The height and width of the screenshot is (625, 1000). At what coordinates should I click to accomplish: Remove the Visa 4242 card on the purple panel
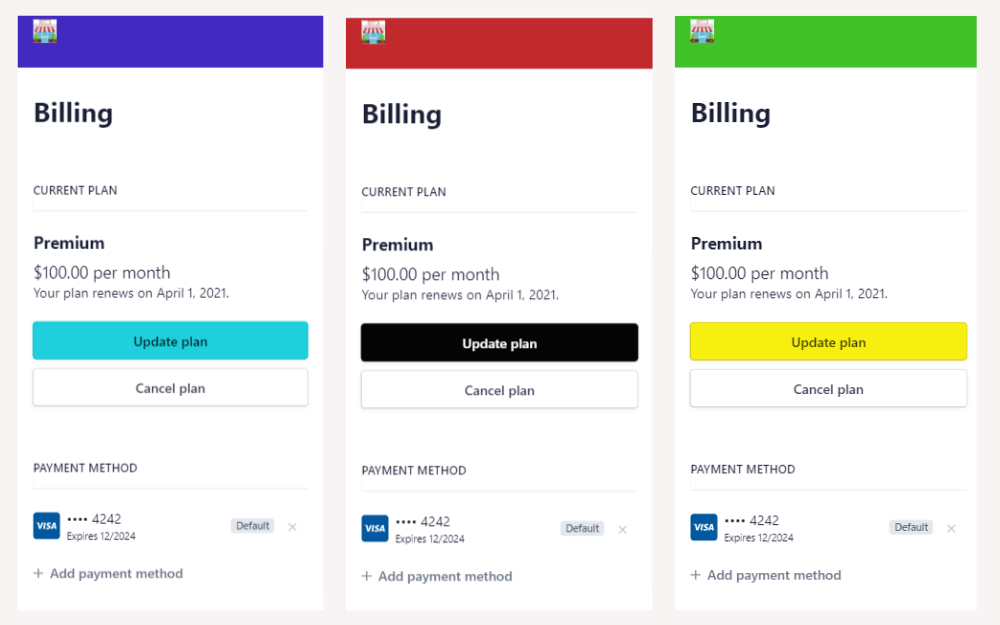292,525
